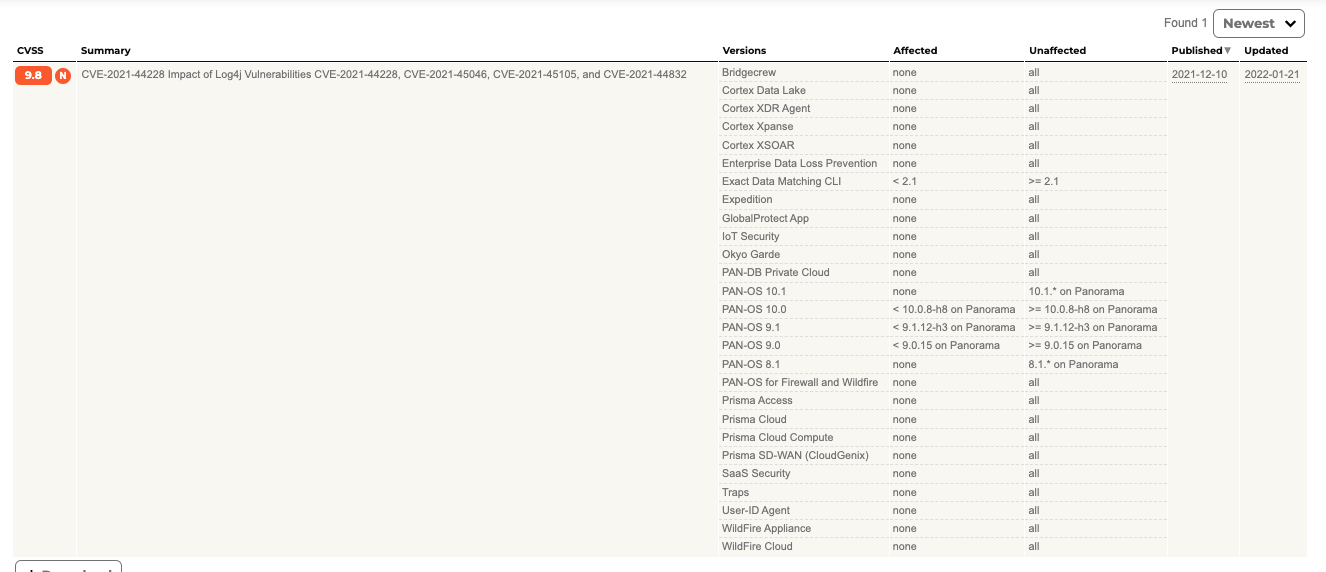The image size is (1326, 572).
Task: Click the partially visible button below the table
Action: click(x=68, y=567)
